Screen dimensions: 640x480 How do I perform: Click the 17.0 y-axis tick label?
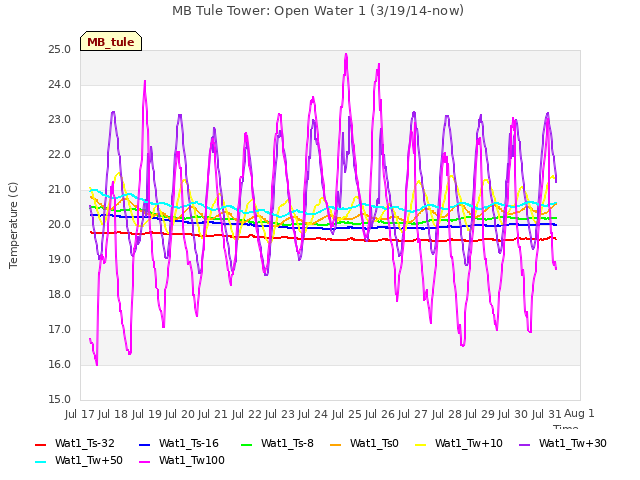60,330
